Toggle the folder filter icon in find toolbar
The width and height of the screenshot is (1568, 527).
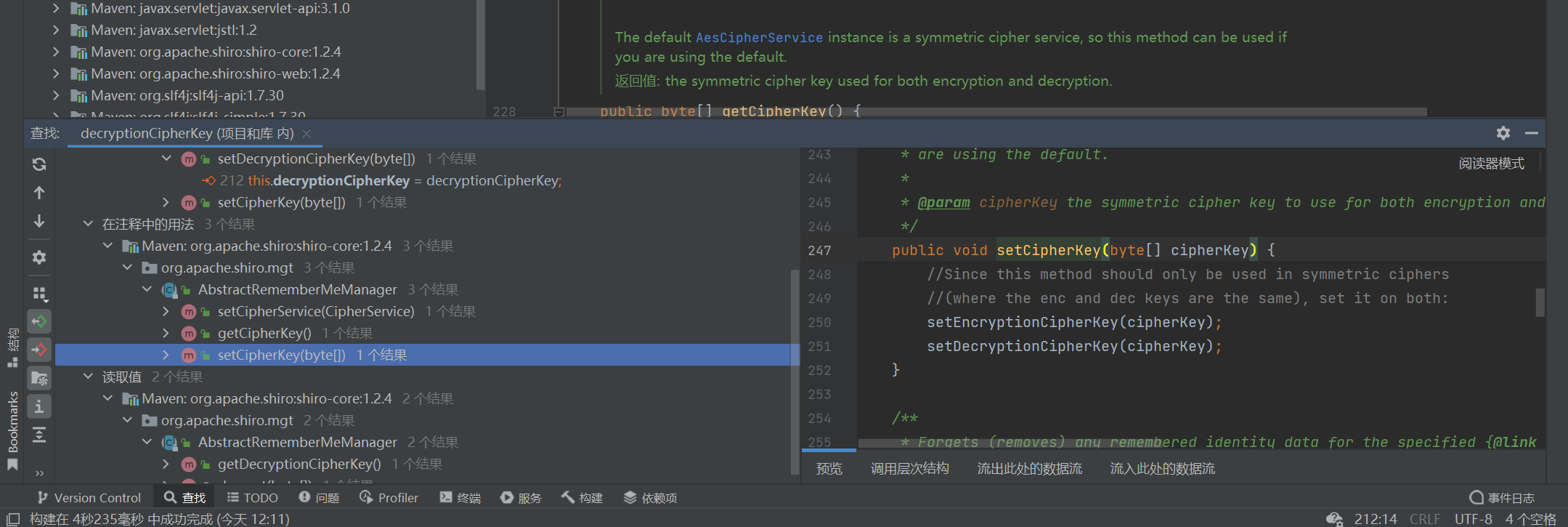[39, 378]
